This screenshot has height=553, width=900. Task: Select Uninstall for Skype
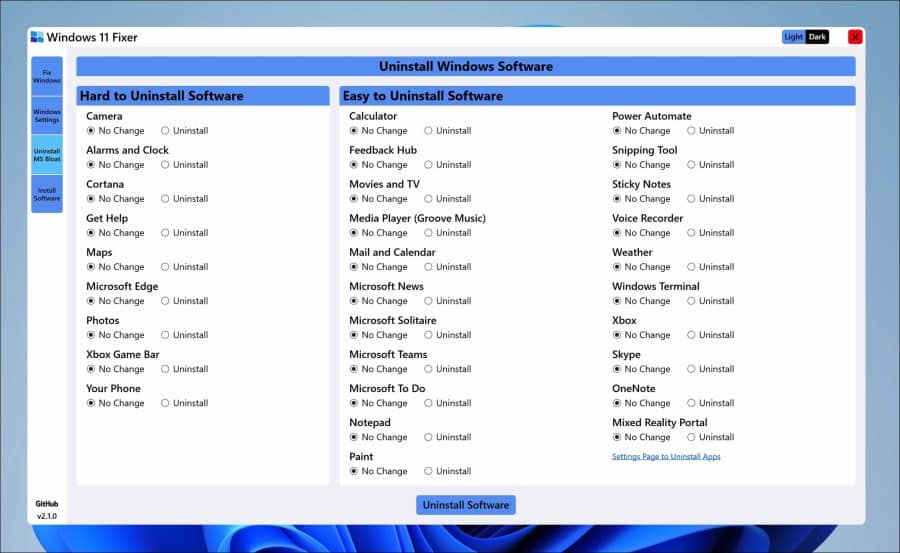tap(711, 369)
